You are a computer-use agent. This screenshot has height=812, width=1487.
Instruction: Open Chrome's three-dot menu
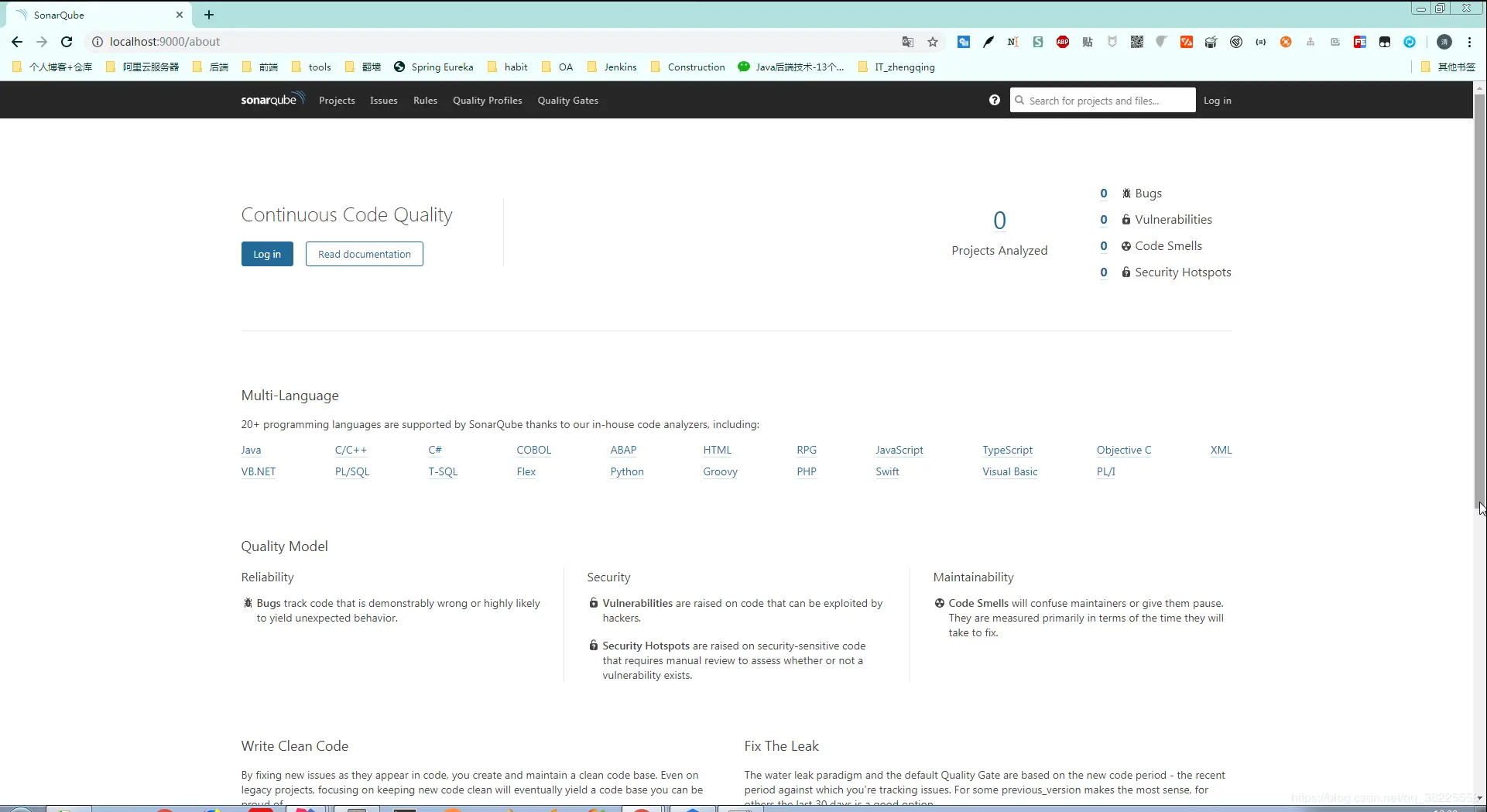[1470, 42]
